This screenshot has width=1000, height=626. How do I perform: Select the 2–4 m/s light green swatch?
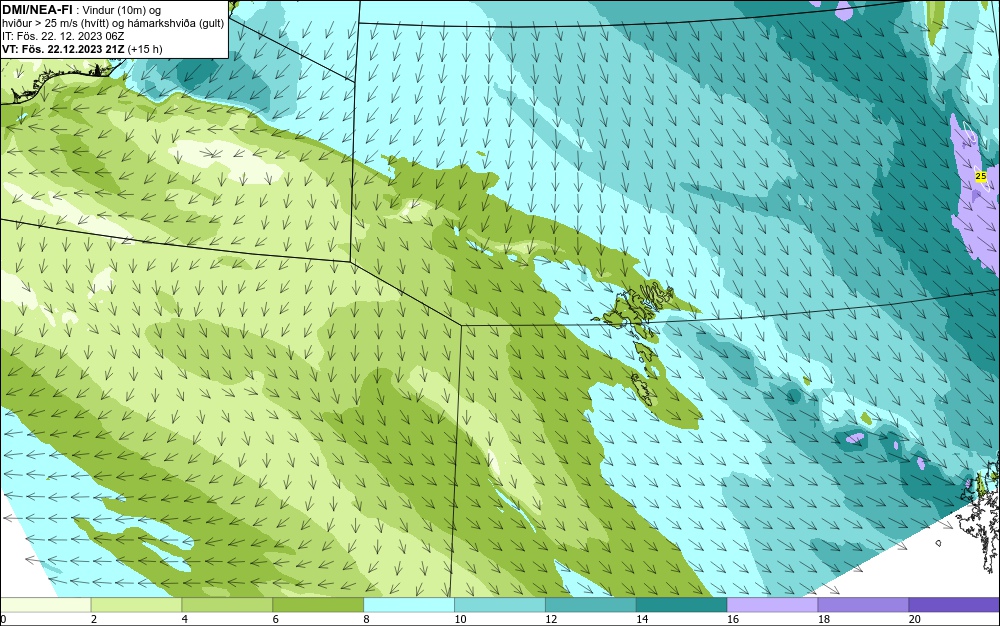pos(136,605)
